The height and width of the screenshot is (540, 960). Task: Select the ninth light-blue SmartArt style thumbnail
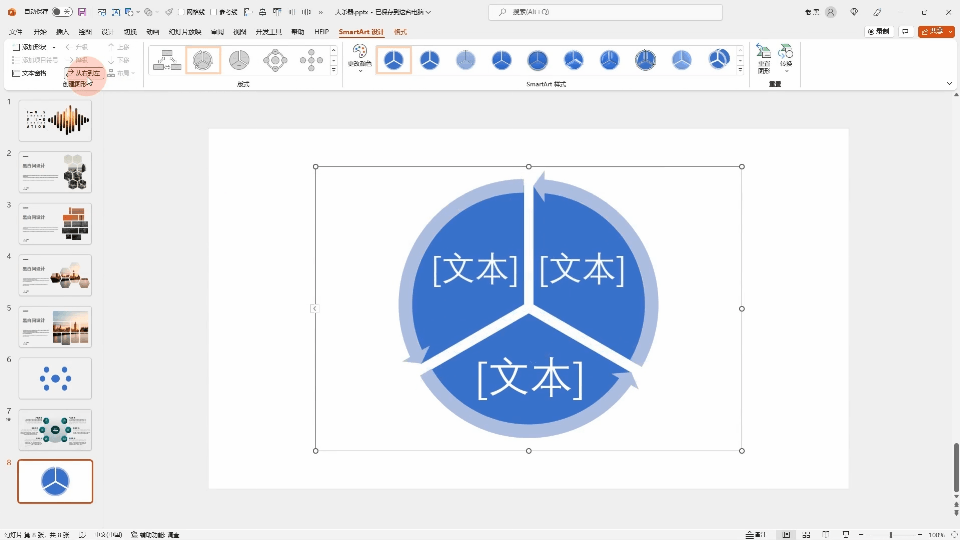[681, 60]
